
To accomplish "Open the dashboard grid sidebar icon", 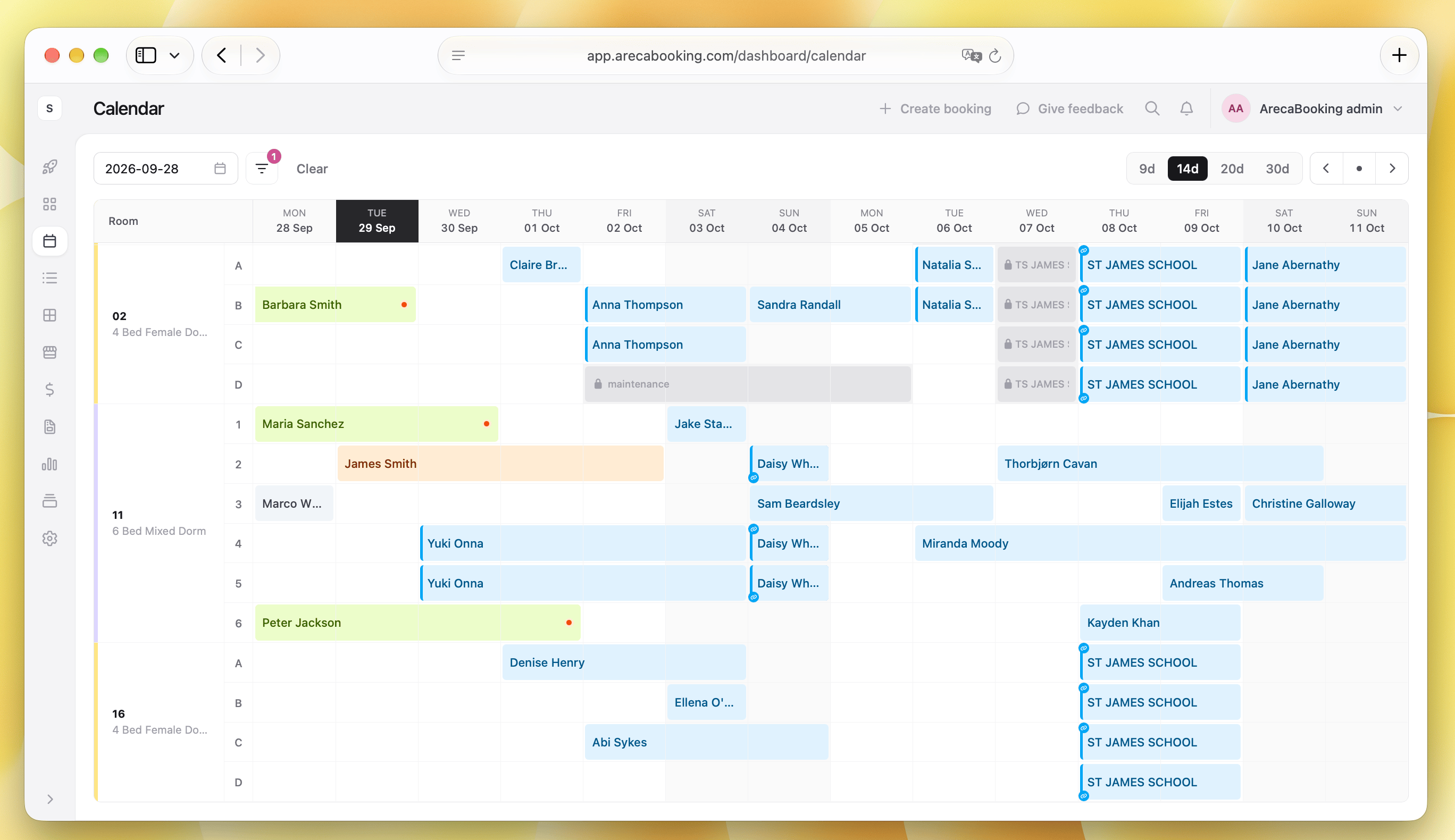I will point(49,204).
